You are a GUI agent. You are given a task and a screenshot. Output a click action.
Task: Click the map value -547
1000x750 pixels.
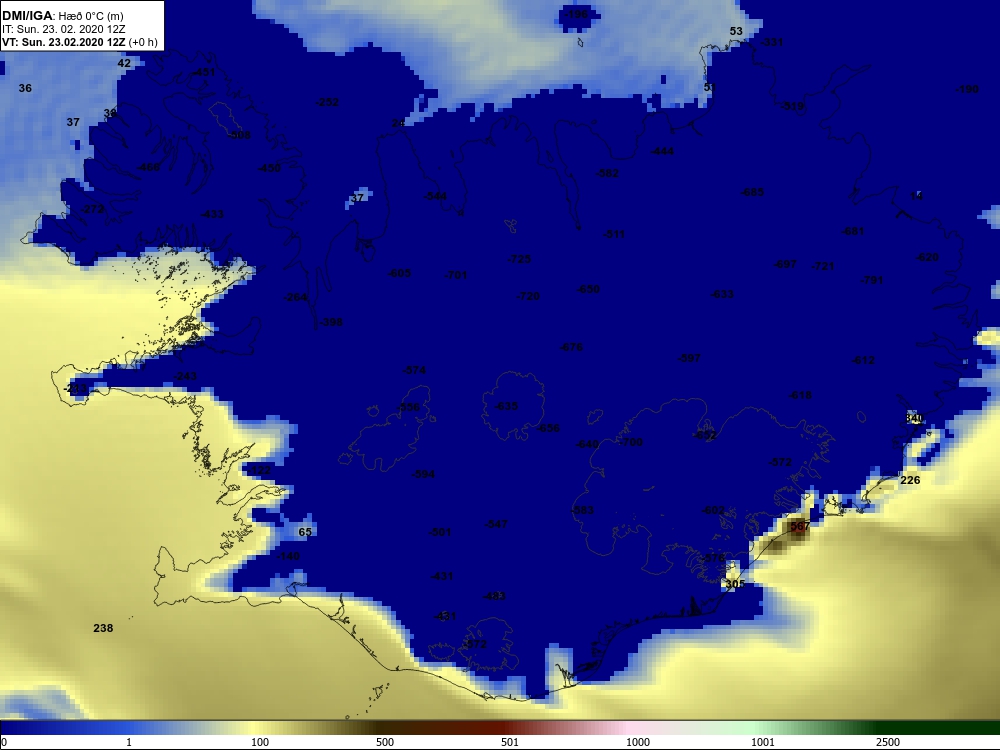[x=496, y=524]
